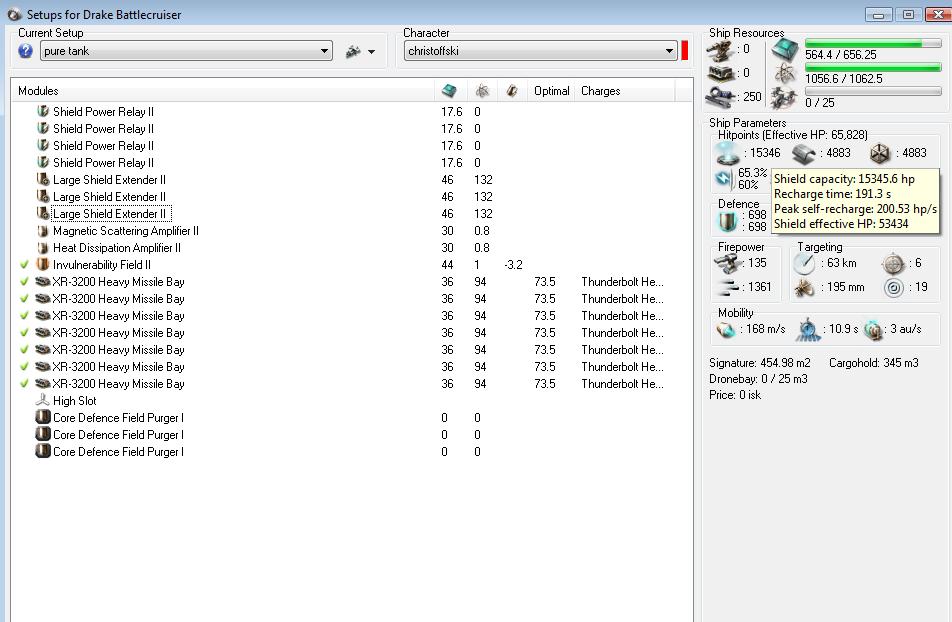Click the Invulnerability Field II module icon

[x=42, y=265]
